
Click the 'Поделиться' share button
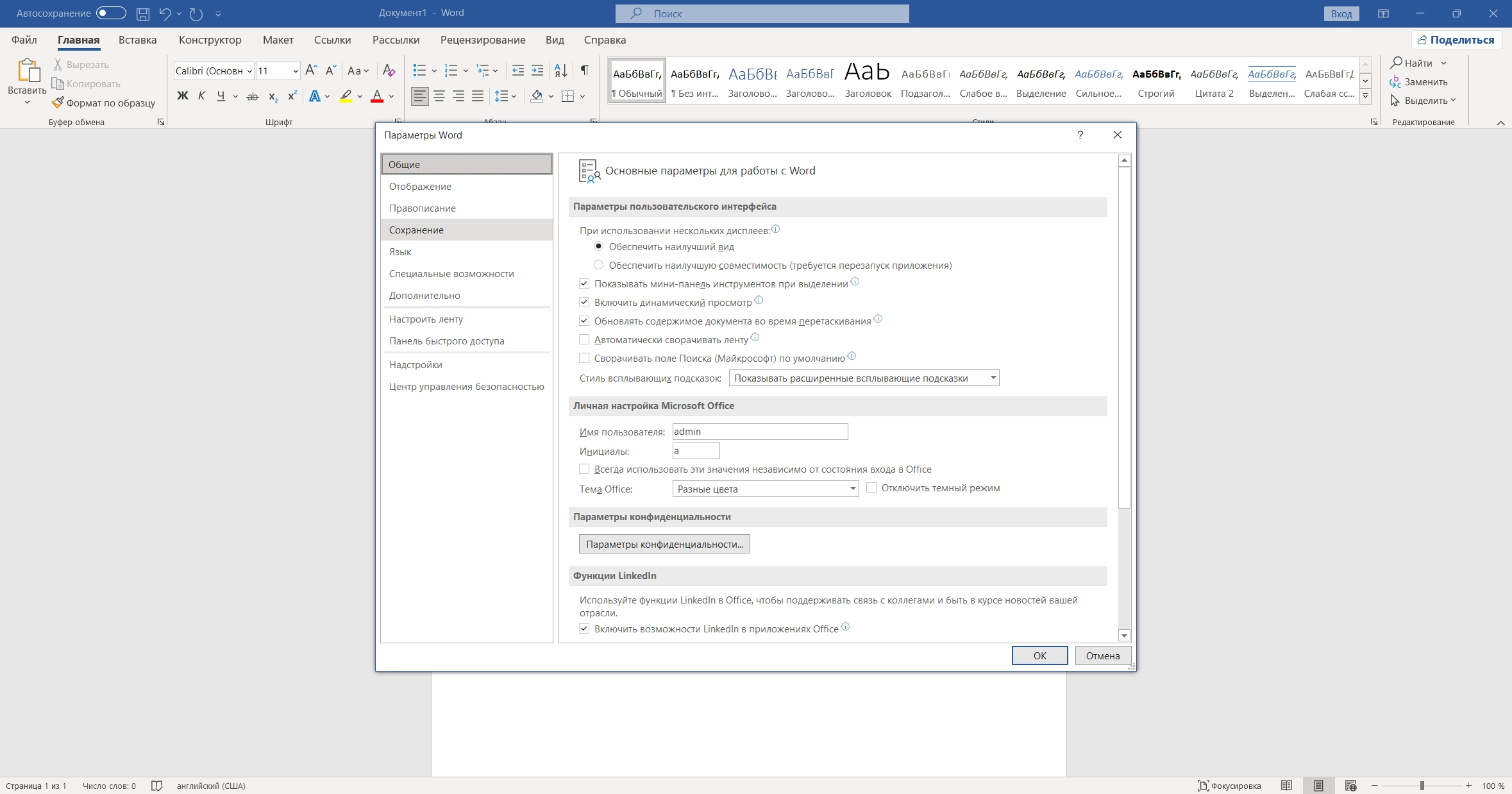tap(1456, 40)
